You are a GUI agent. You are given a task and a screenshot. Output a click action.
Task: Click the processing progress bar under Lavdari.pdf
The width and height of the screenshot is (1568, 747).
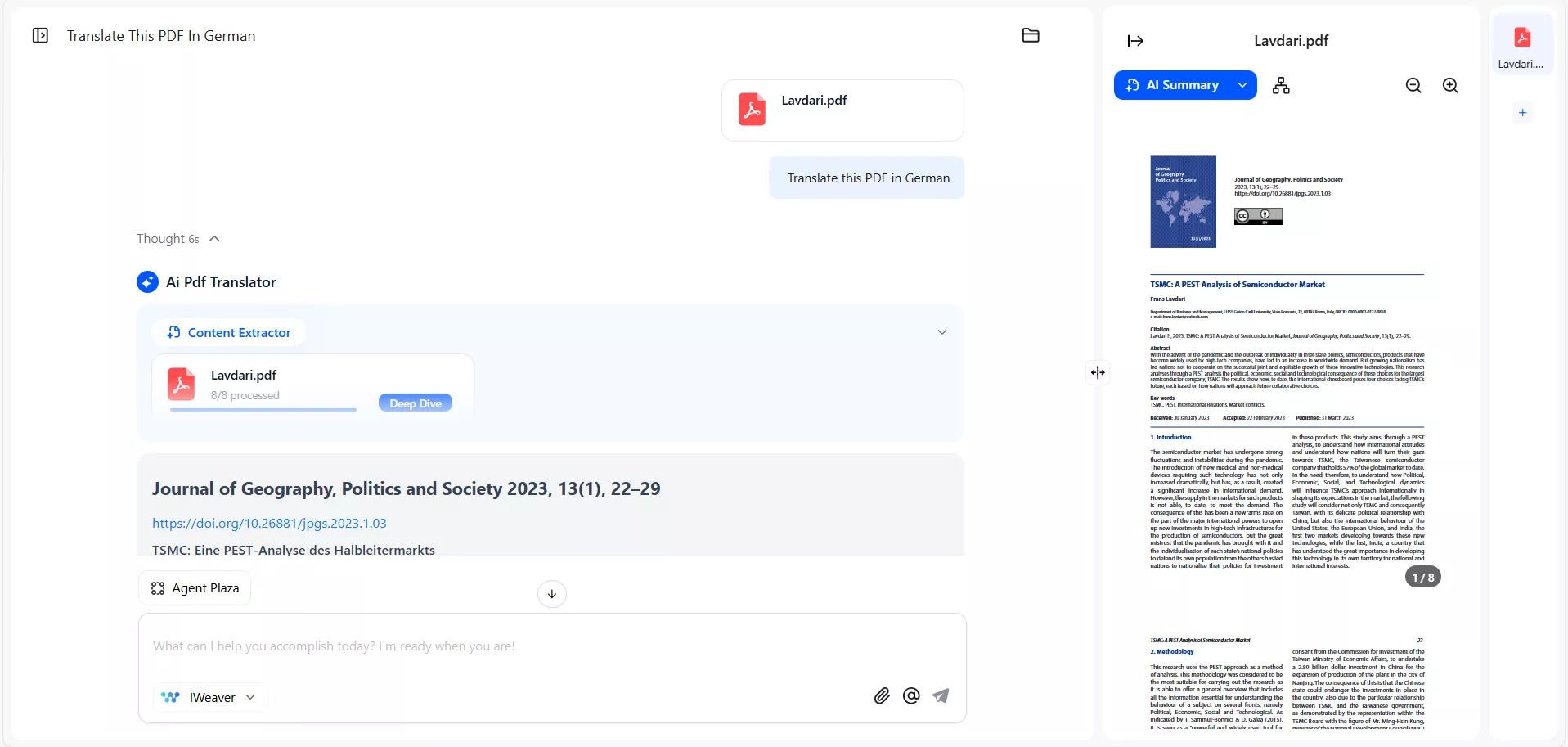(x=263, y=409)
